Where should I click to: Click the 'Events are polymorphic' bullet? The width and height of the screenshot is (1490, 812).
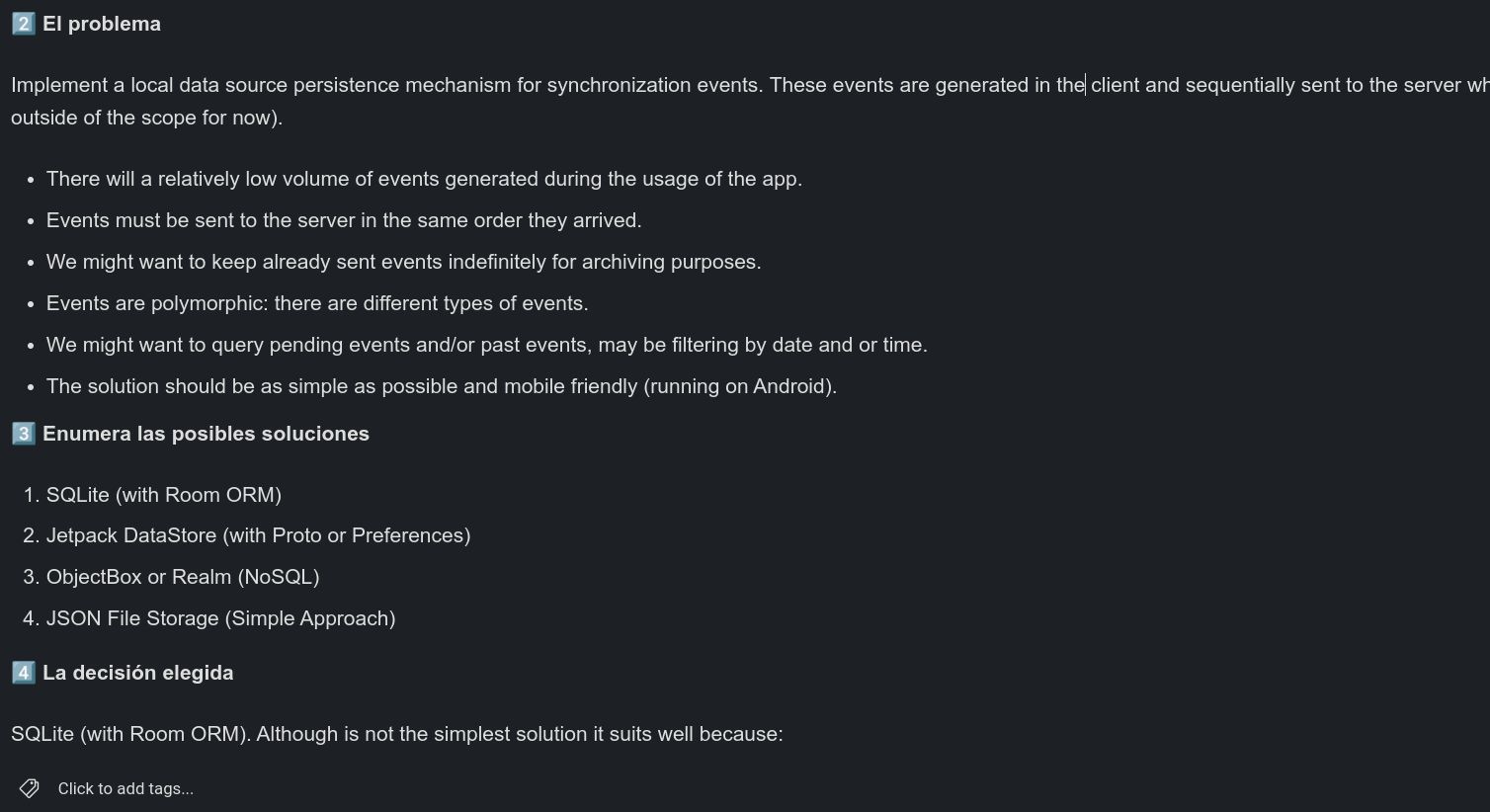[x=317, y=303]
